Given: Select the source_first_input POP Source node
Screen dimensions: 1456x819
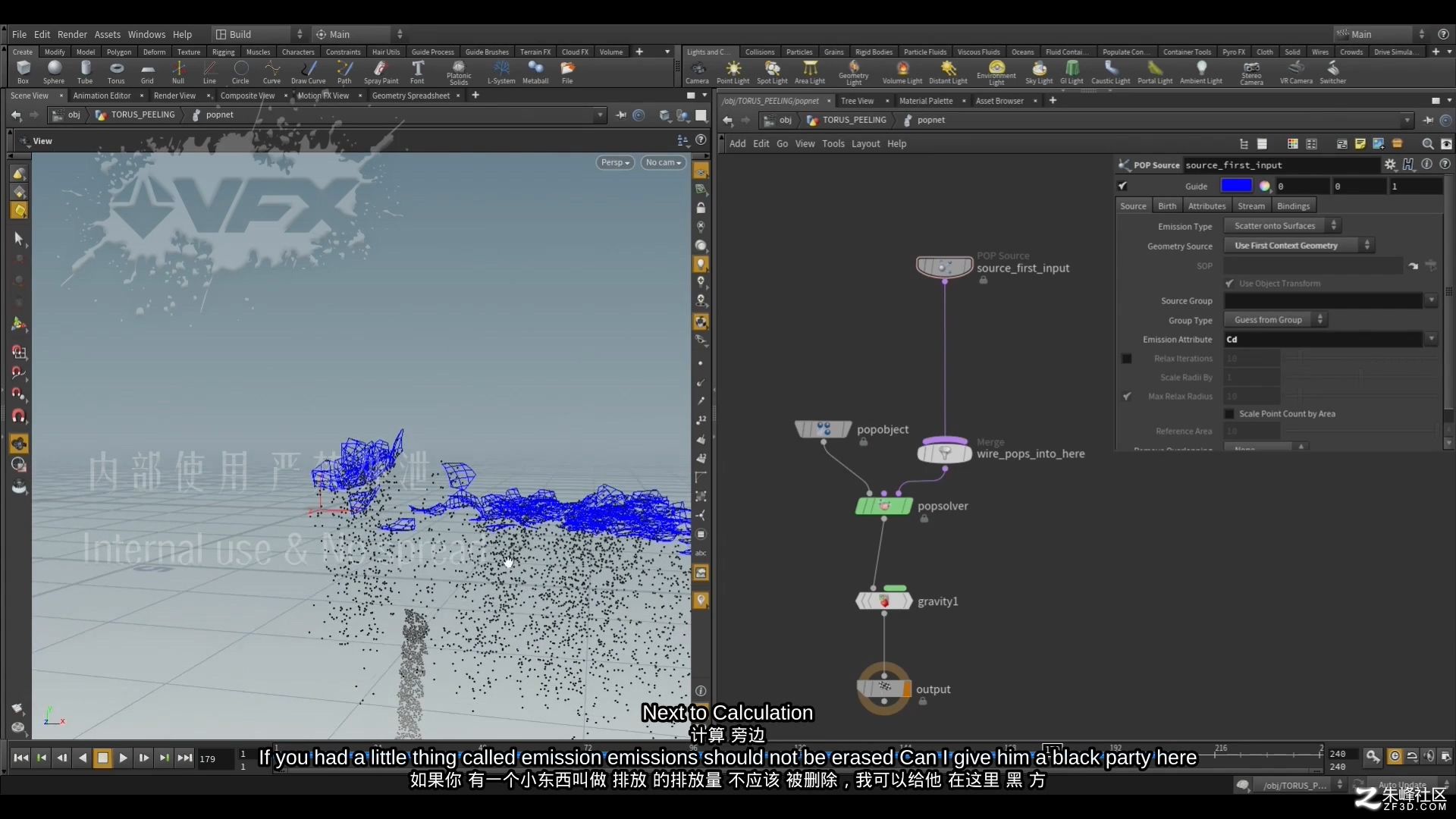Looking at the screenshot, I should (x=944, y=267).
